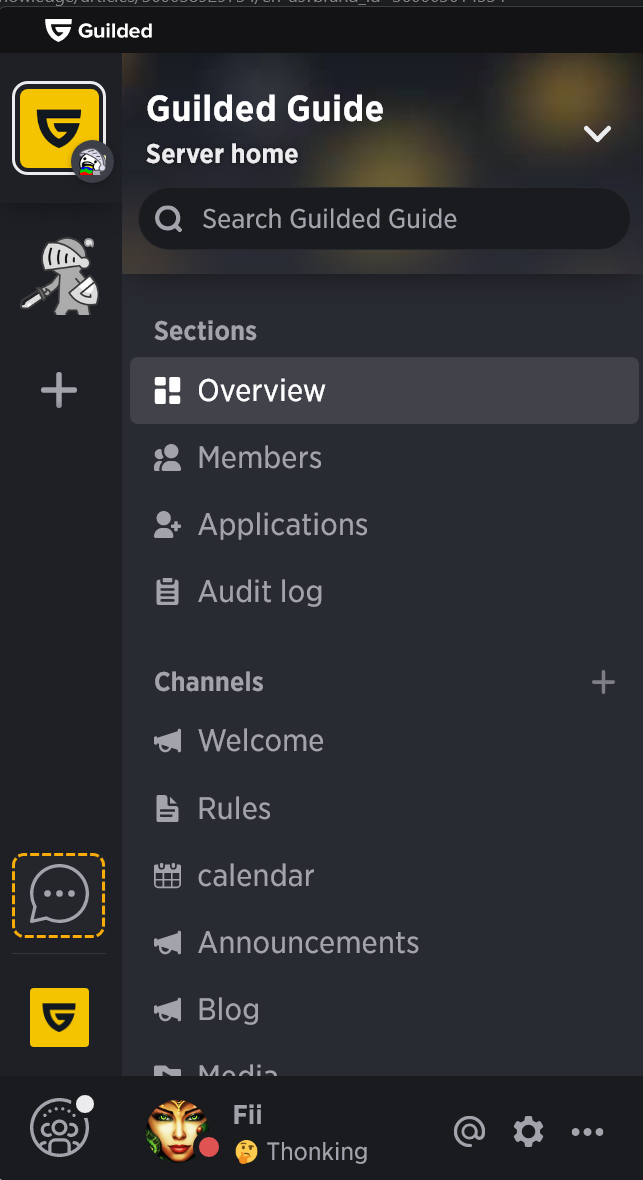This screenshot has width=643, height=1180.
Task: Open the calendar channel
Action: coord(384,875)
